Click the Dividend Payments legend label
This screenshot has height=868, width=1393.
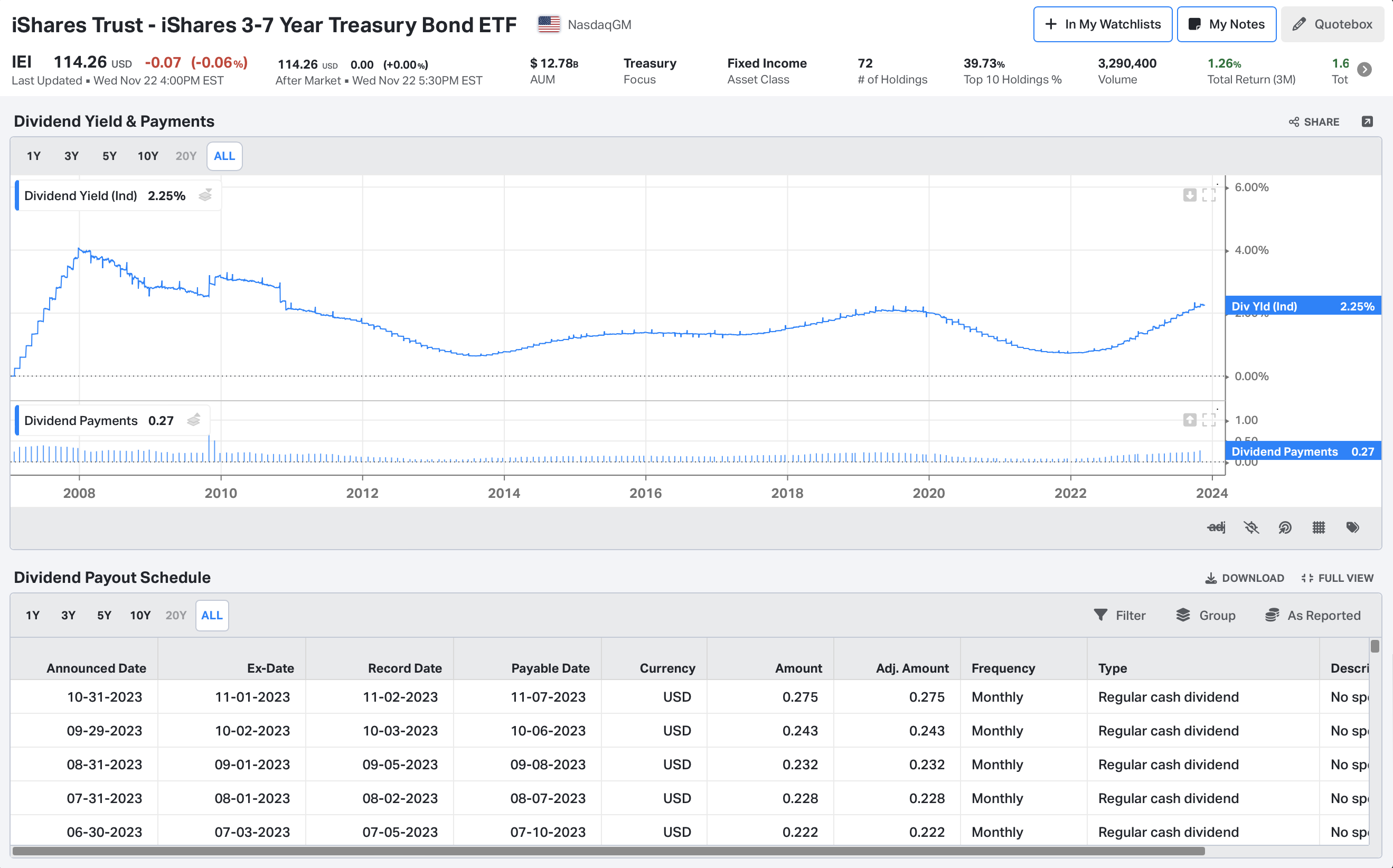81,421
